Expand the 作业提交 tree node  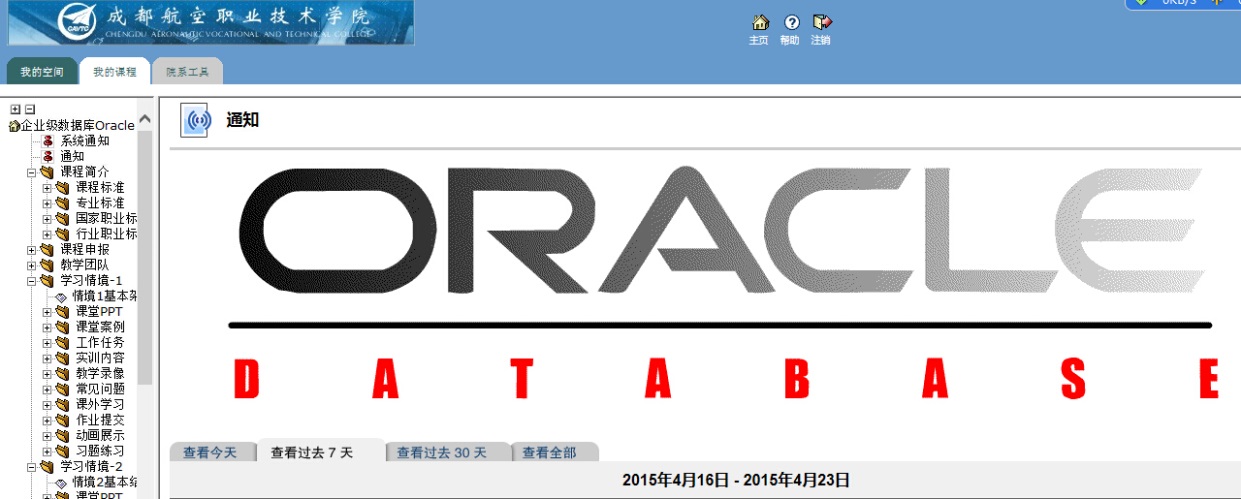tap(47, 421)
